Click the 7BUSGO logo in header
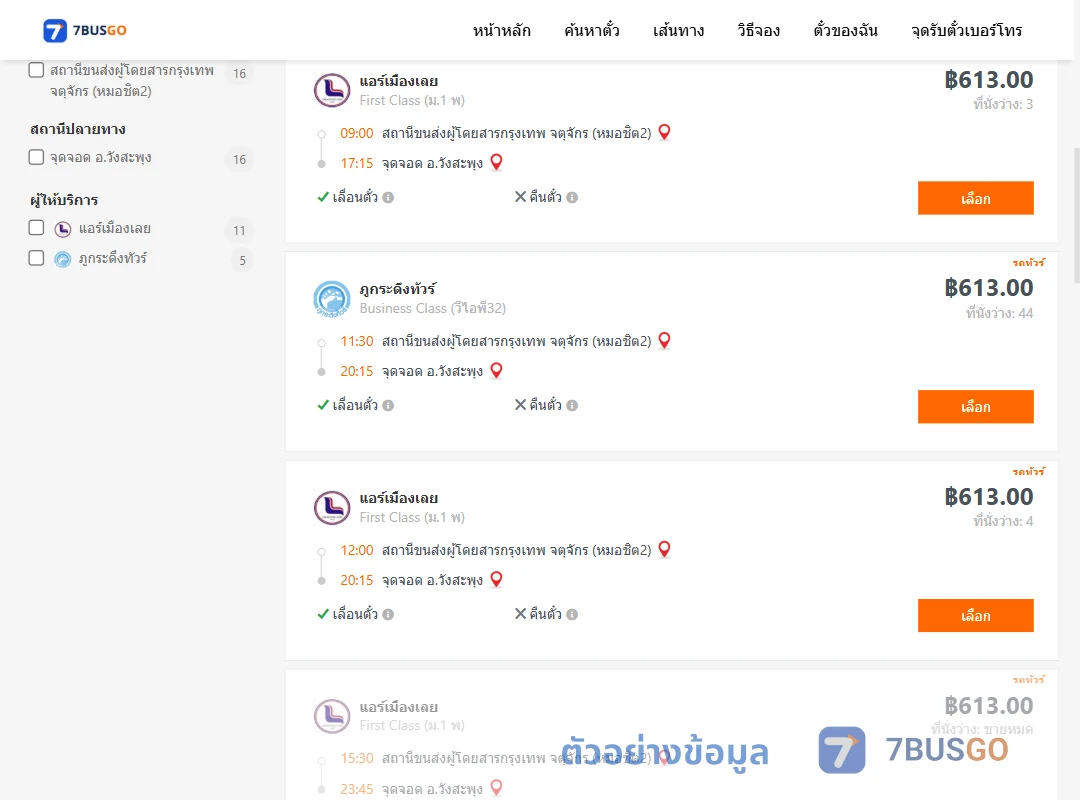This screenshot has height=800, width=1080. [x=85, y=30]
